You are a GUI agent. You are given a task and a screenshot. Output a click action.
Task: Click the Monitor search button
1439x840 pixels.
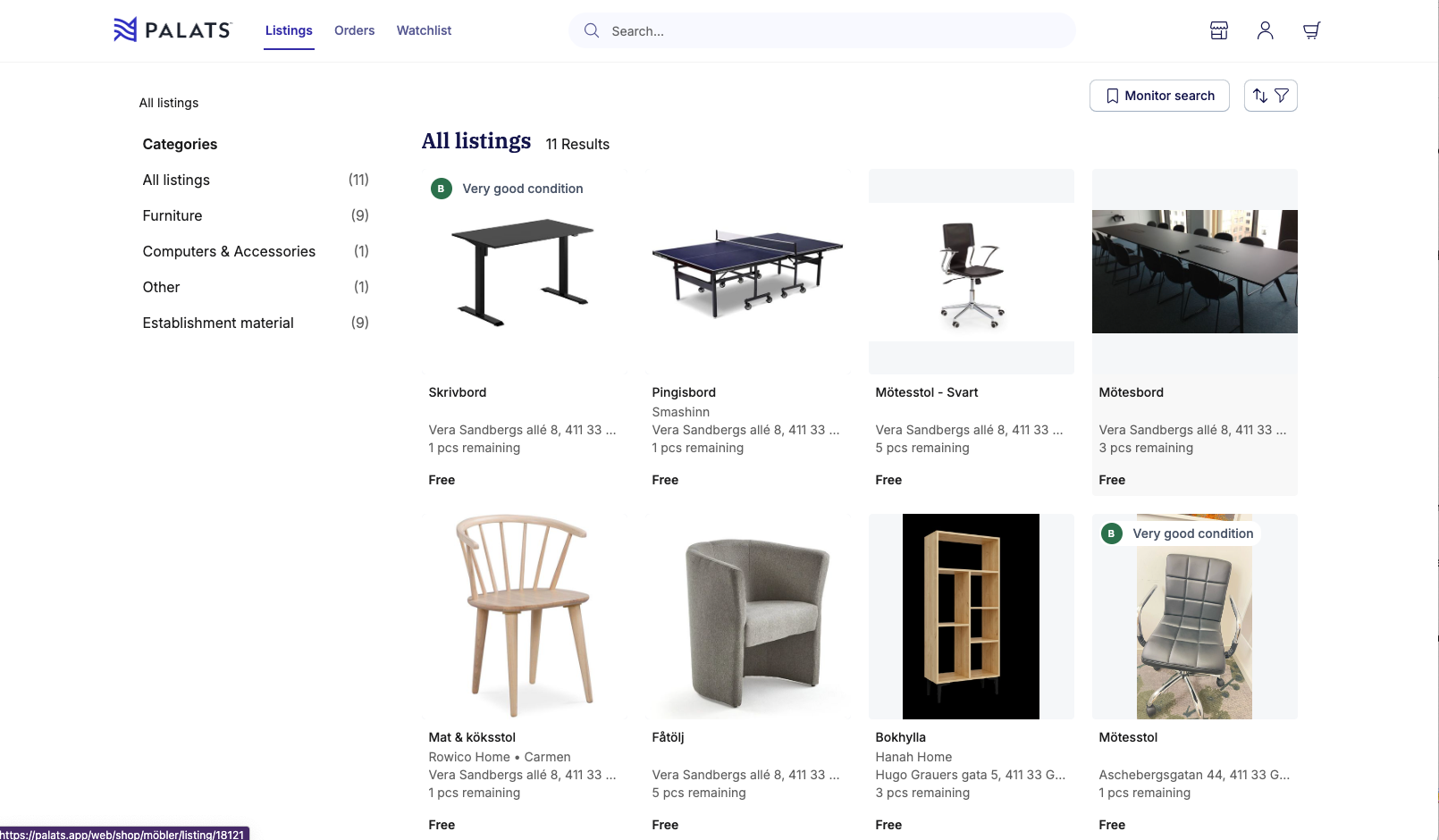click(x=1159, y=96)
